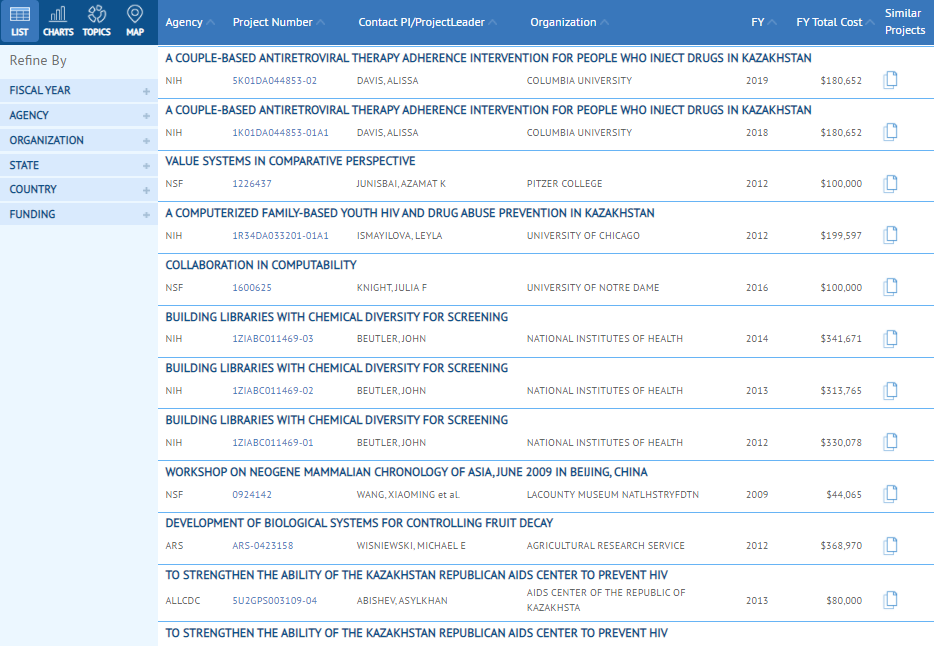Click the $199,597 total cost value
Viewport: 934px width, 646px height.
coord(840,236)
